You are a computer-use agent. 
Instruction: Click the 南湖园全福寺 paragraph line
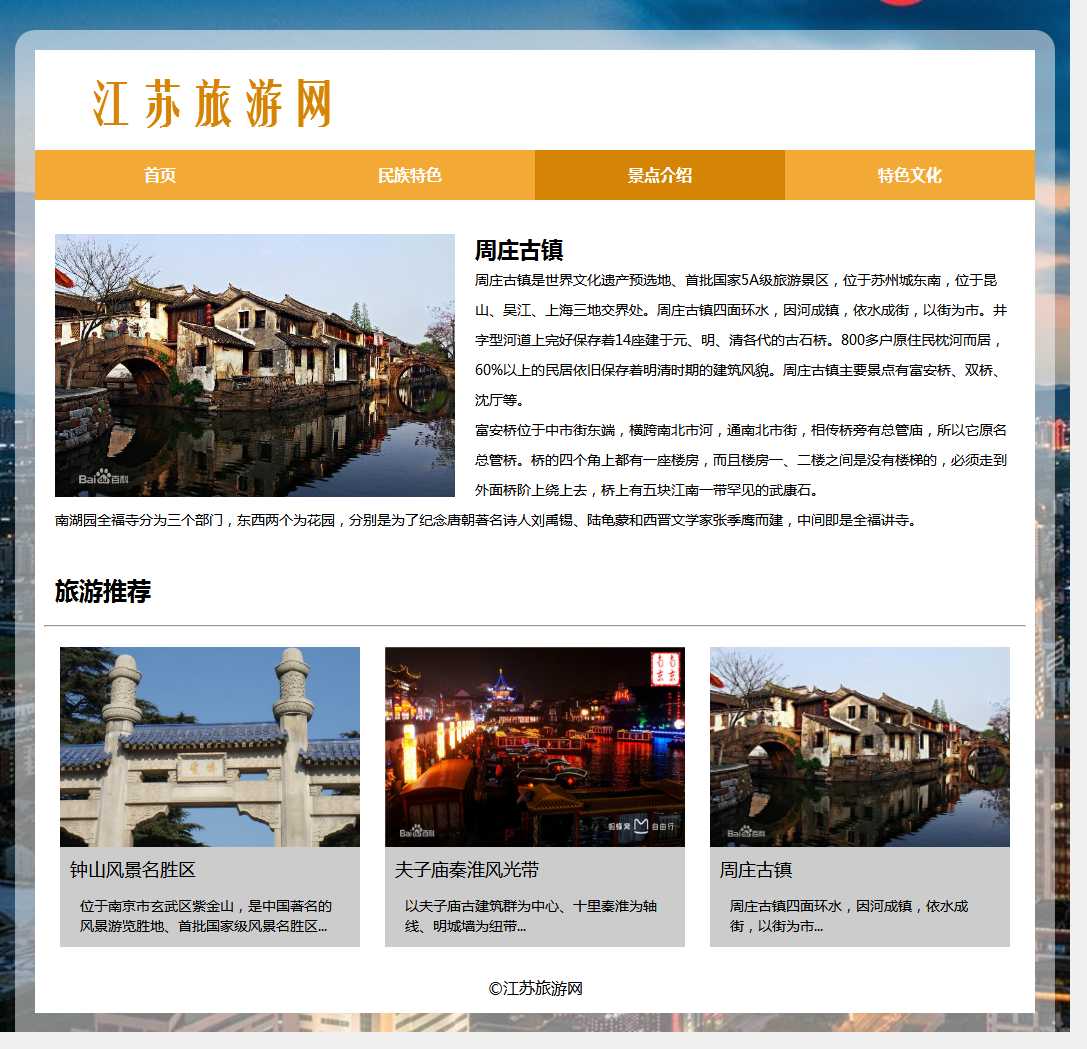[486, 520]
